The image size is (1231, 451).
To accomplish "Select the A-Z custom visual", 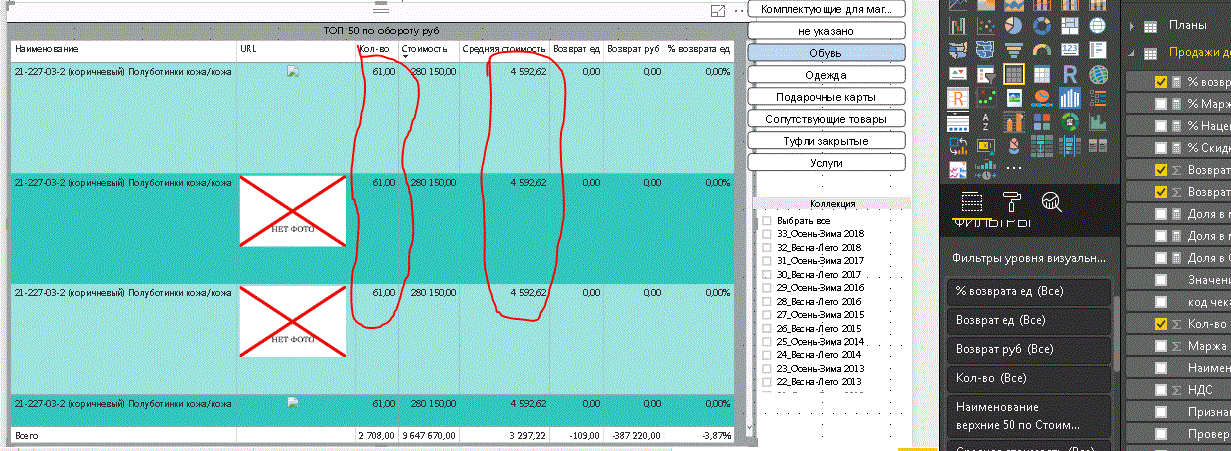I will click(986, 121).
